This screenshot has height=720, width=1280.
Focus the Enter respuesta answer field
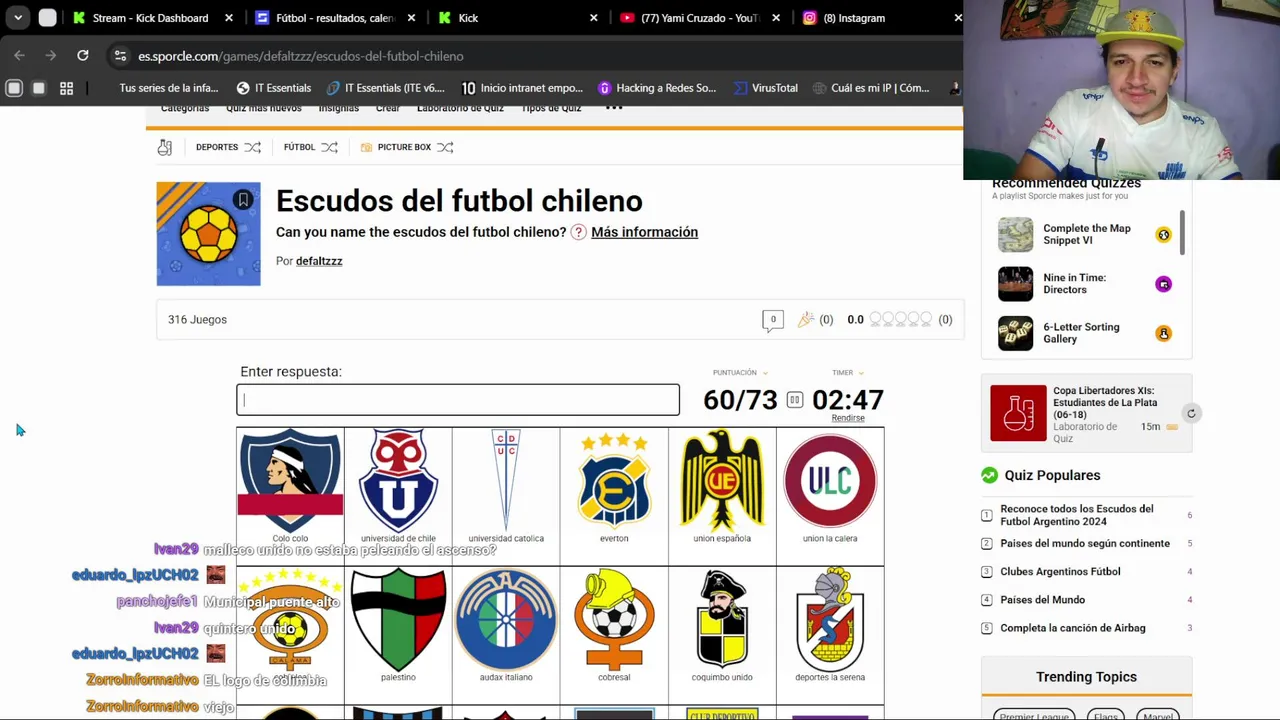(x=458, y=400)
